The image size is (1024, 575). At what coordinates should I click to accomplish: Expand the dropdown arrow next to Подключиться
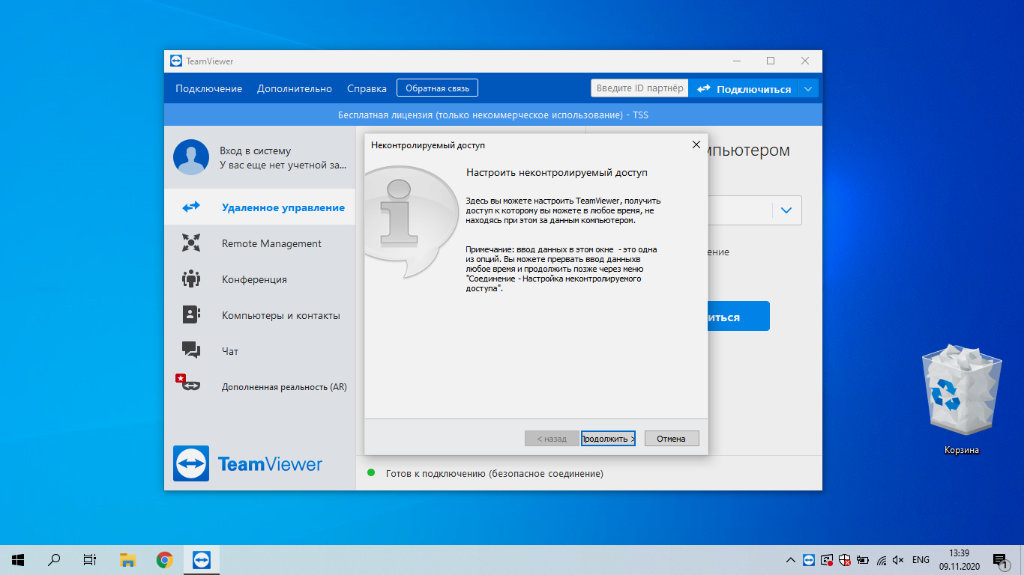click(808, 89)
